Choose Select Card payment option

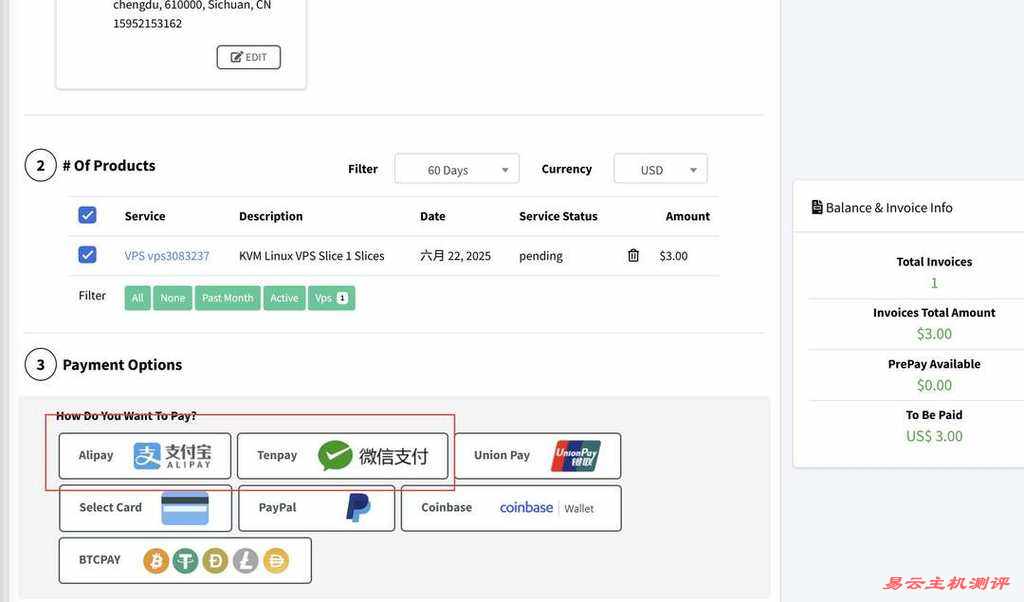(145, 508)
